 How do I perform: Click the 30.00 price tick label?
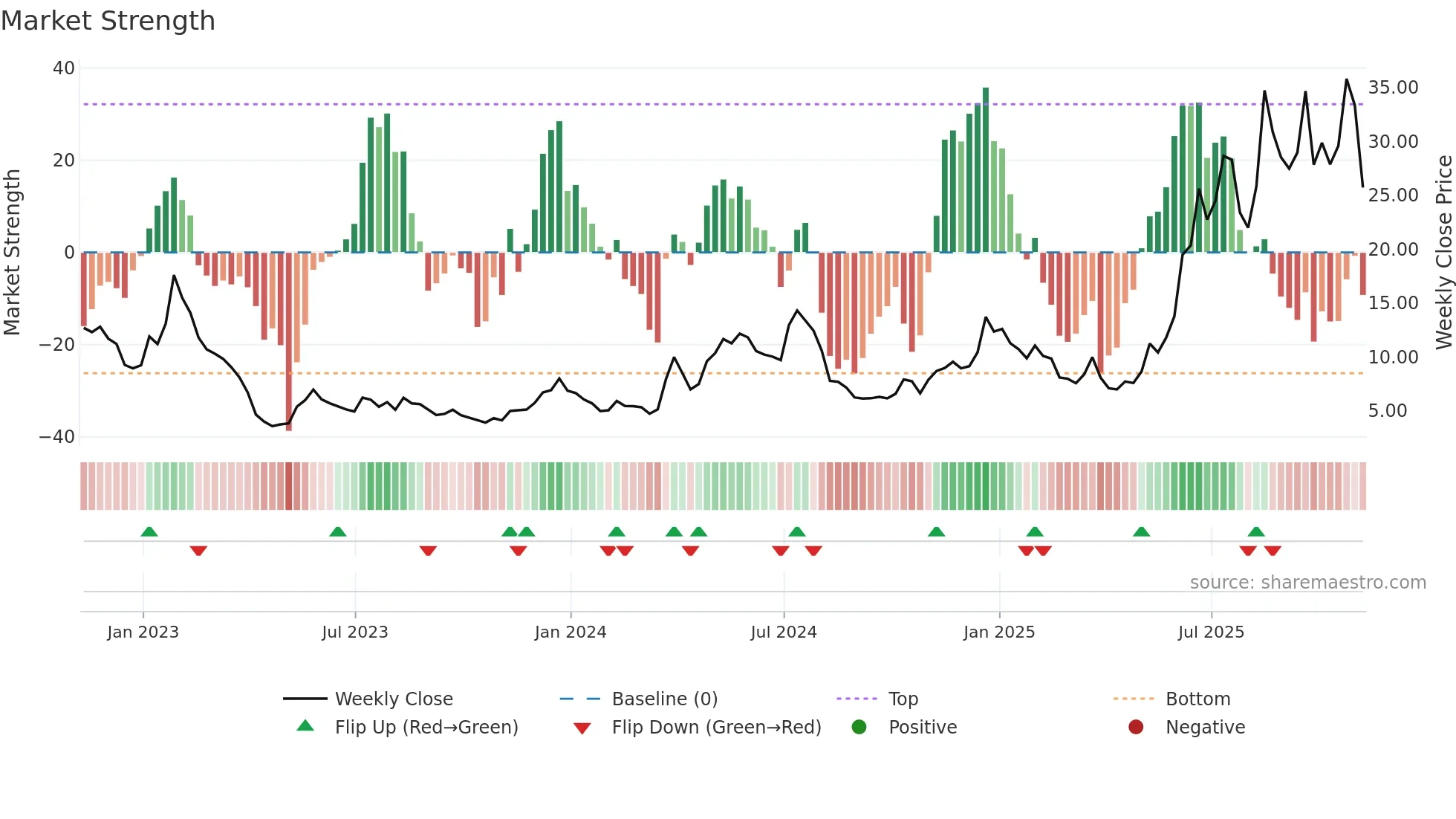(x=1394, y=142)
